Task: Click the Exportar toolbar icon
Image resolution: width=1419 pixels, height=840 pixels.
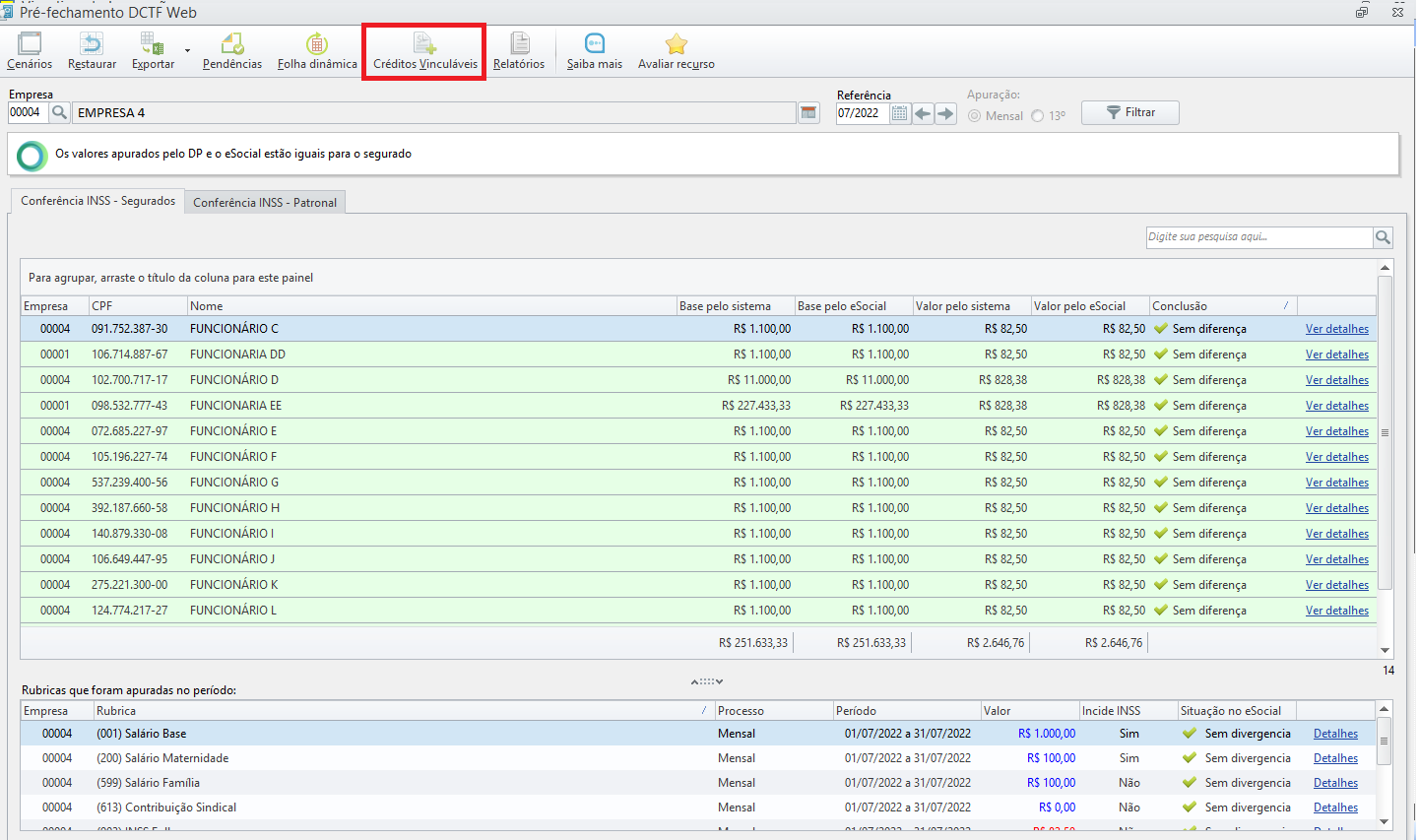Action: (x=153, y=50)
